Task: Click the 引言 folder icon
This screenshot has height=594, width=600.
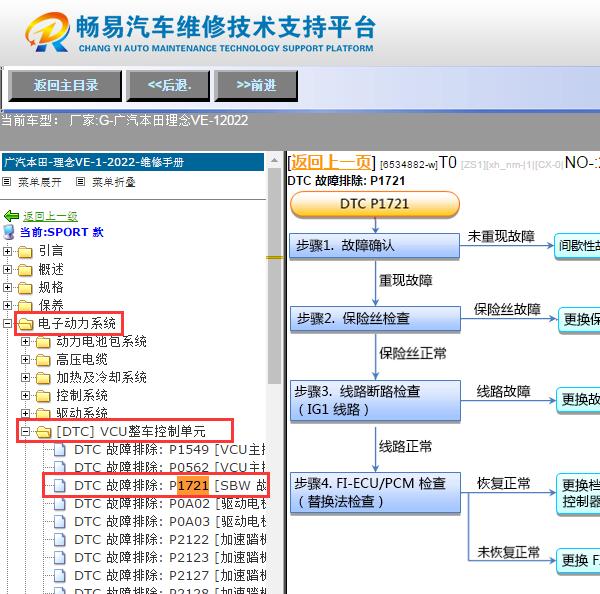Action: click(25, 252)
